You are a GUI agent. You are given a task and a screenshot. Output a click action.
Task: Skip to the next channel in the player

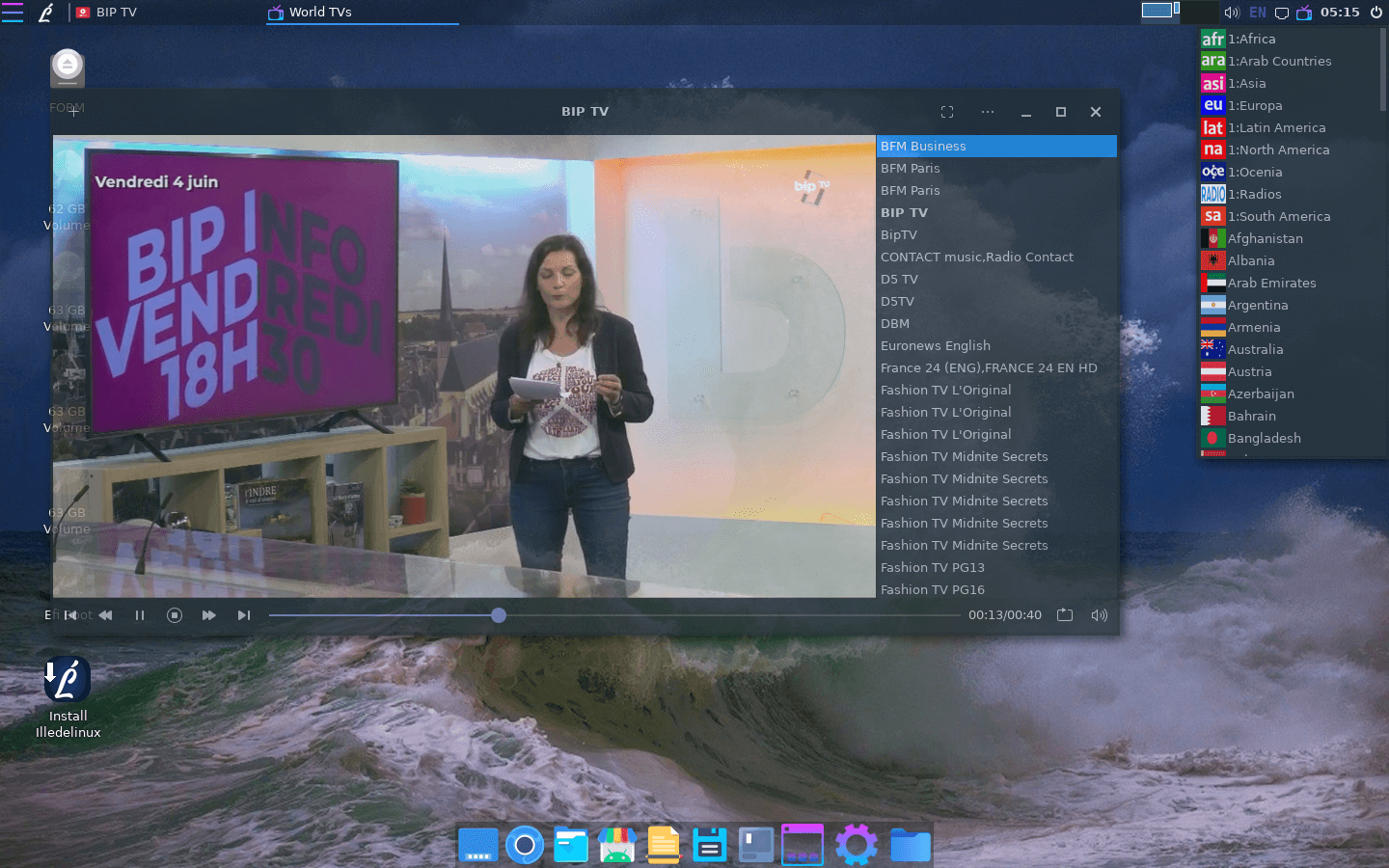[244, 615]
